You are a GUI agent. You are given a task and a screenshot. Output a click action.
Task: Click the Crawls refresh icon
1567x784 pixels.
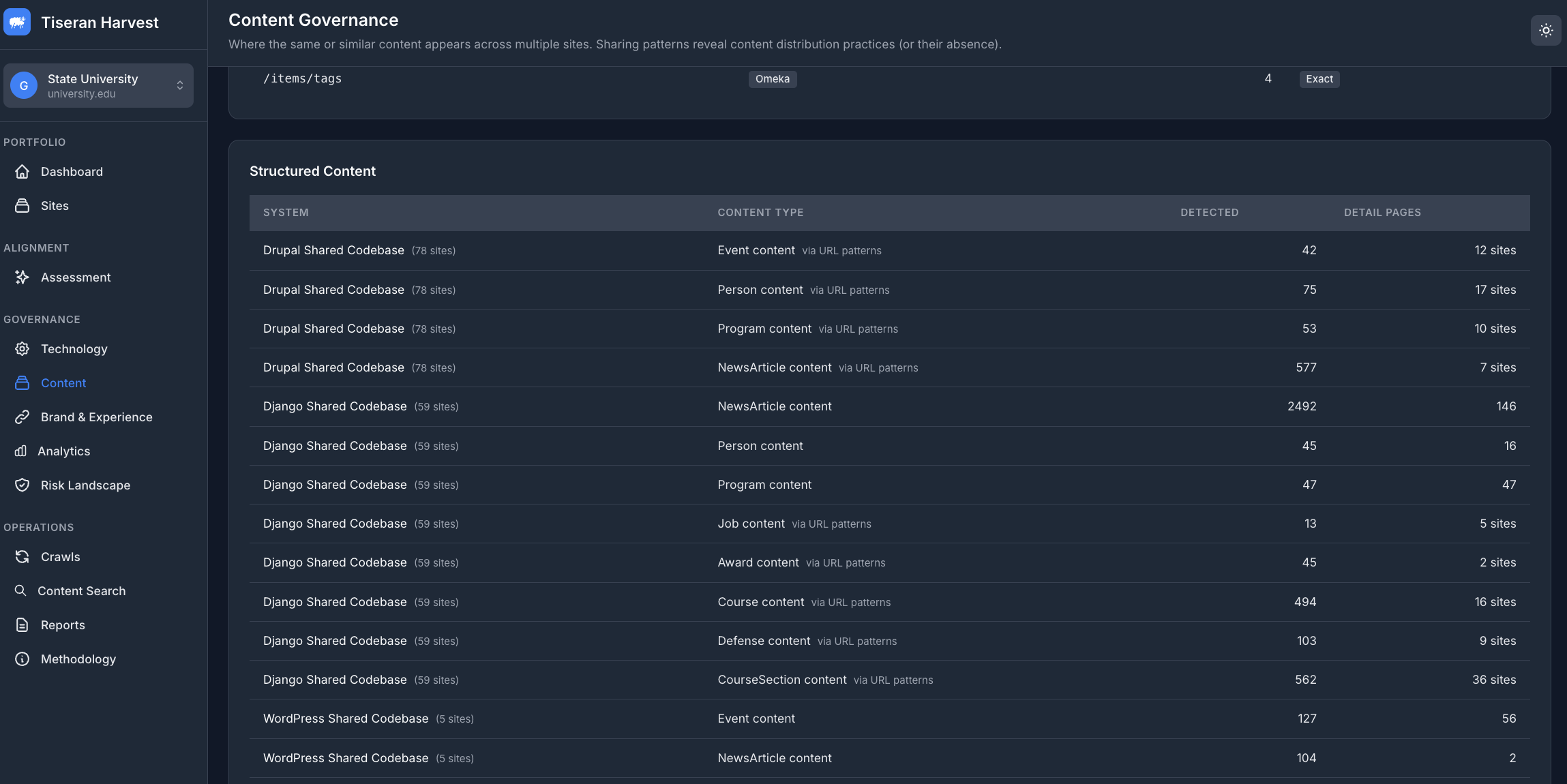point(23,556)
